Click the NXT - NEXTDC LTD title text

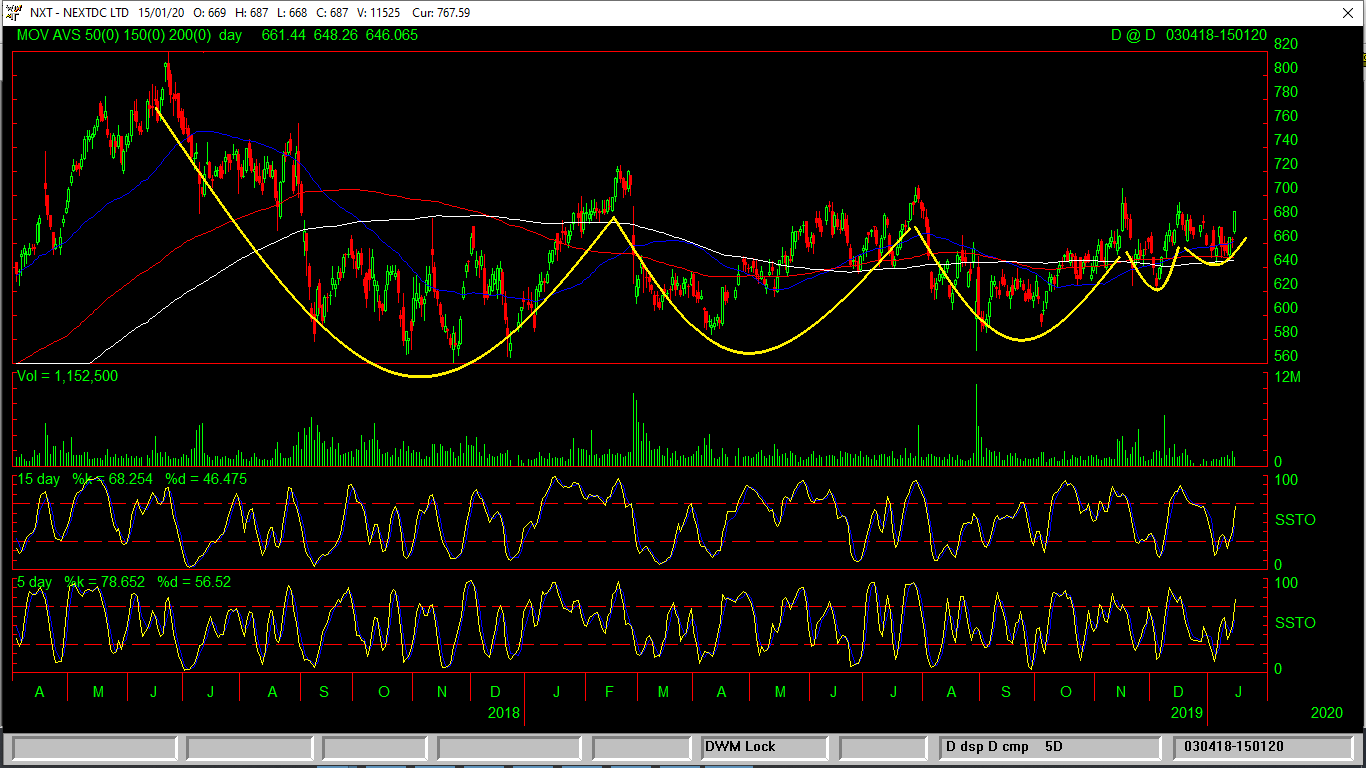tap(79, 13)
